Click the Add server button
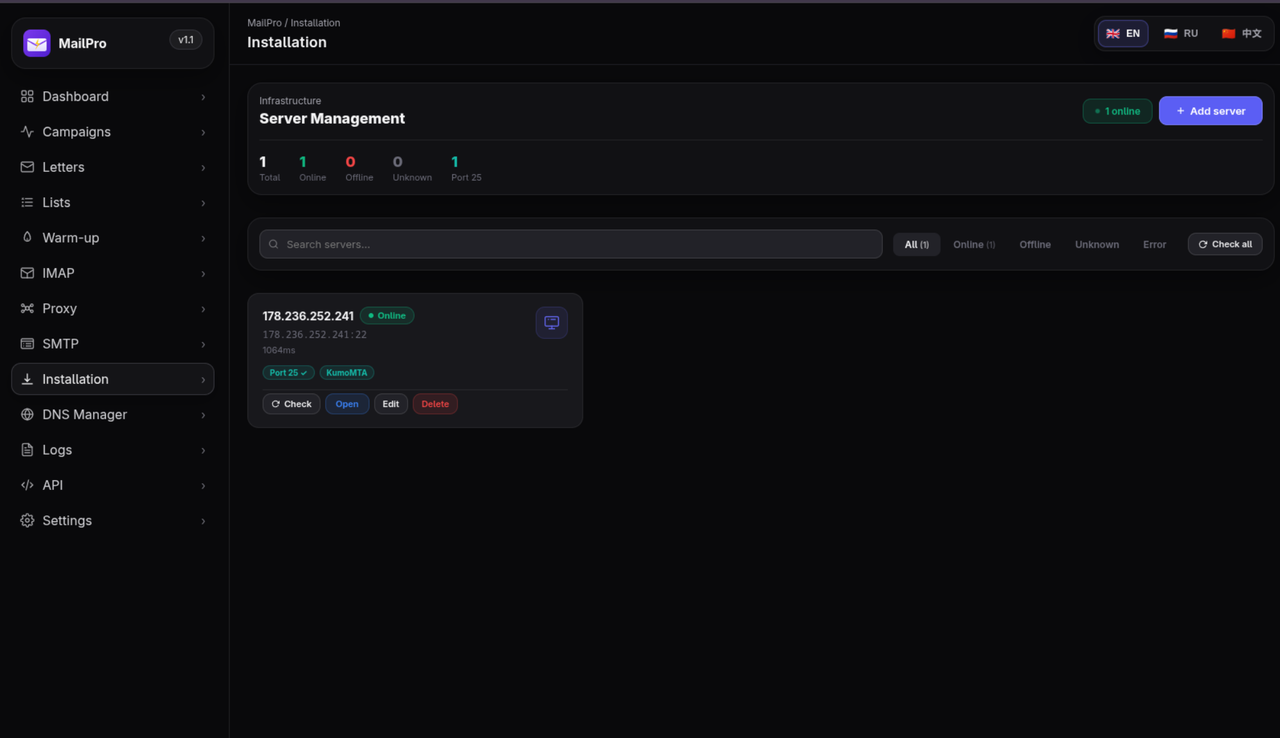 tap(1210, 111)
